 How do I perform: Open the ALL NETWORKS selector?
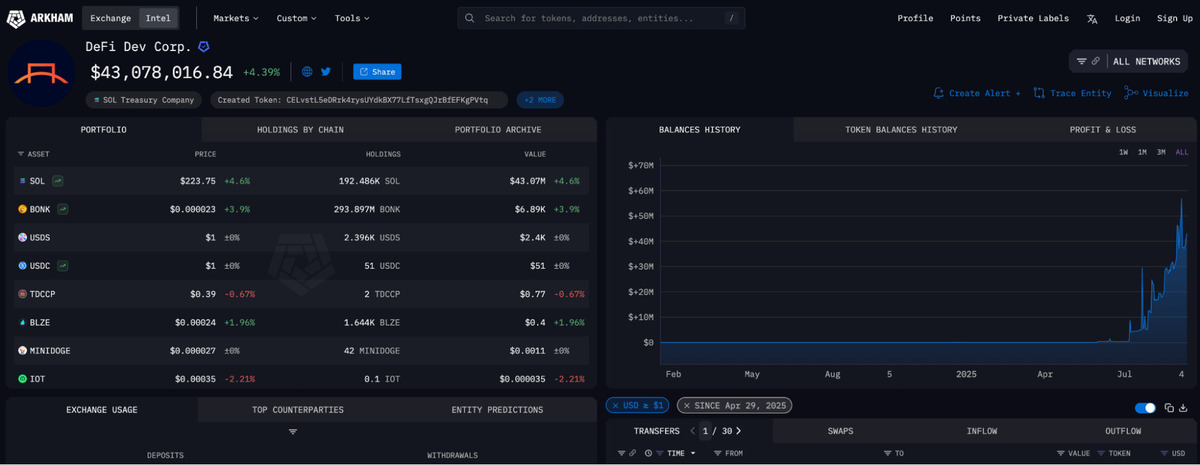pyautogui.click(x=1129, y=61)
